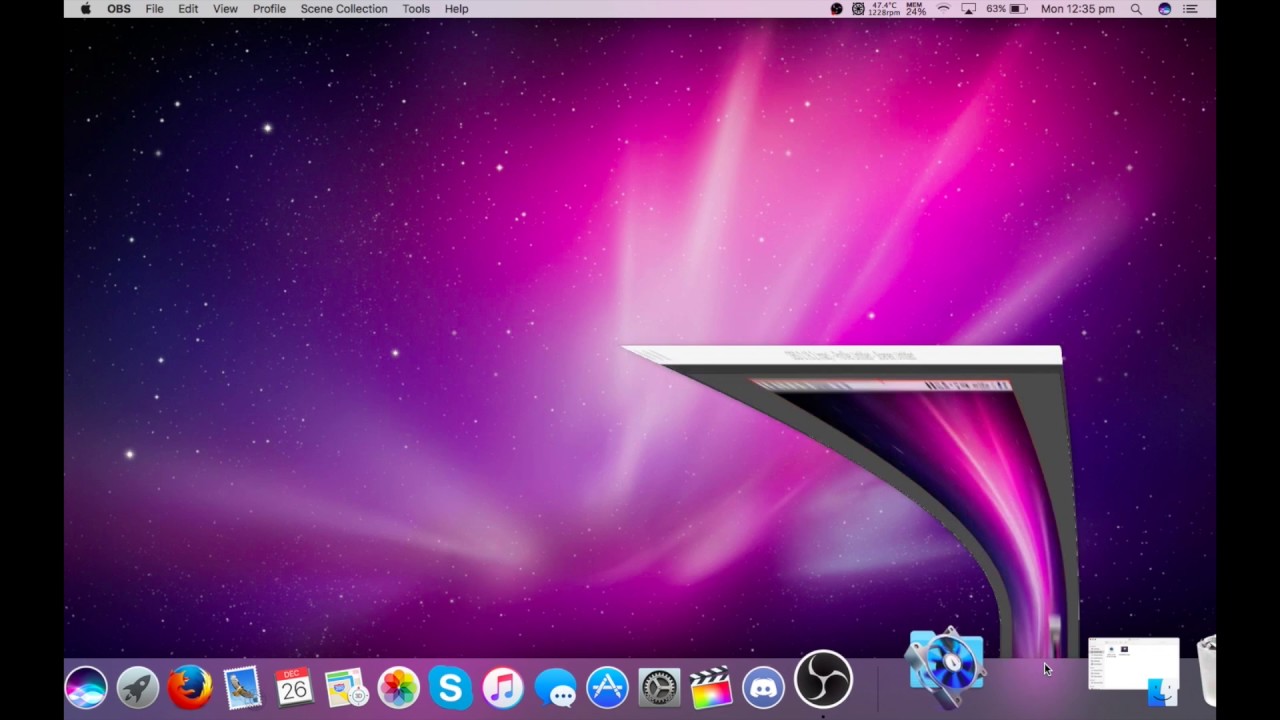
Task: Open Spotlight search in the menu bar
Action: point(1136,8)
